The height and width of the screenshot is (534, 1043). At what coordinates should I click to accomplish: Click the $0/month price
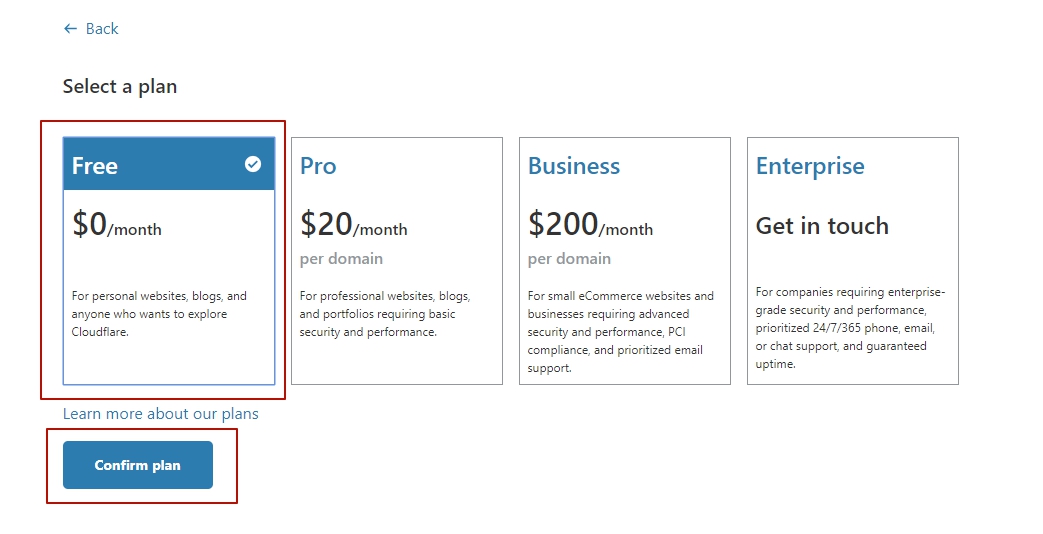pos(117,225)
